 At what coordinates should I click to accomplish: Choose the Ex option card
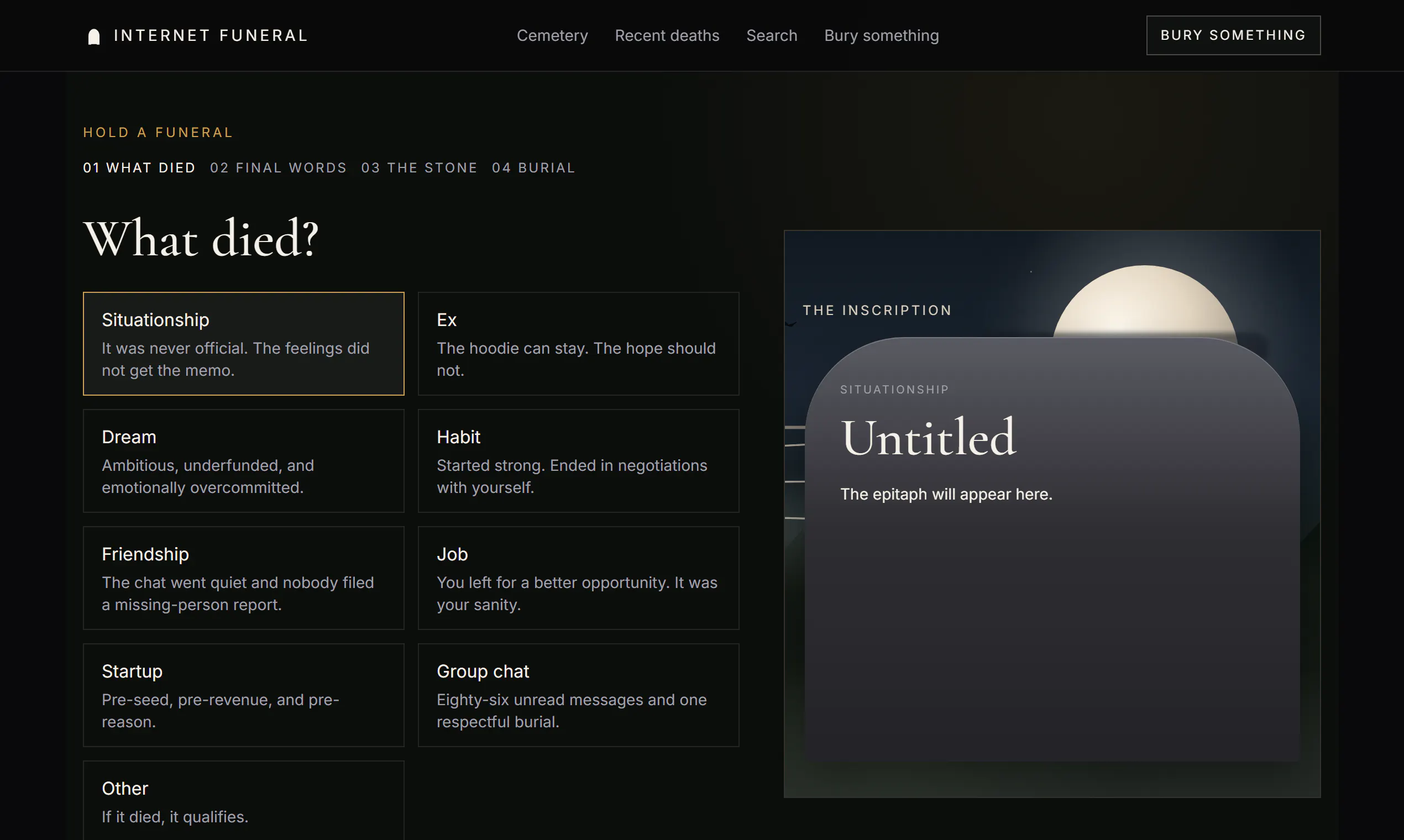[579, 344]
